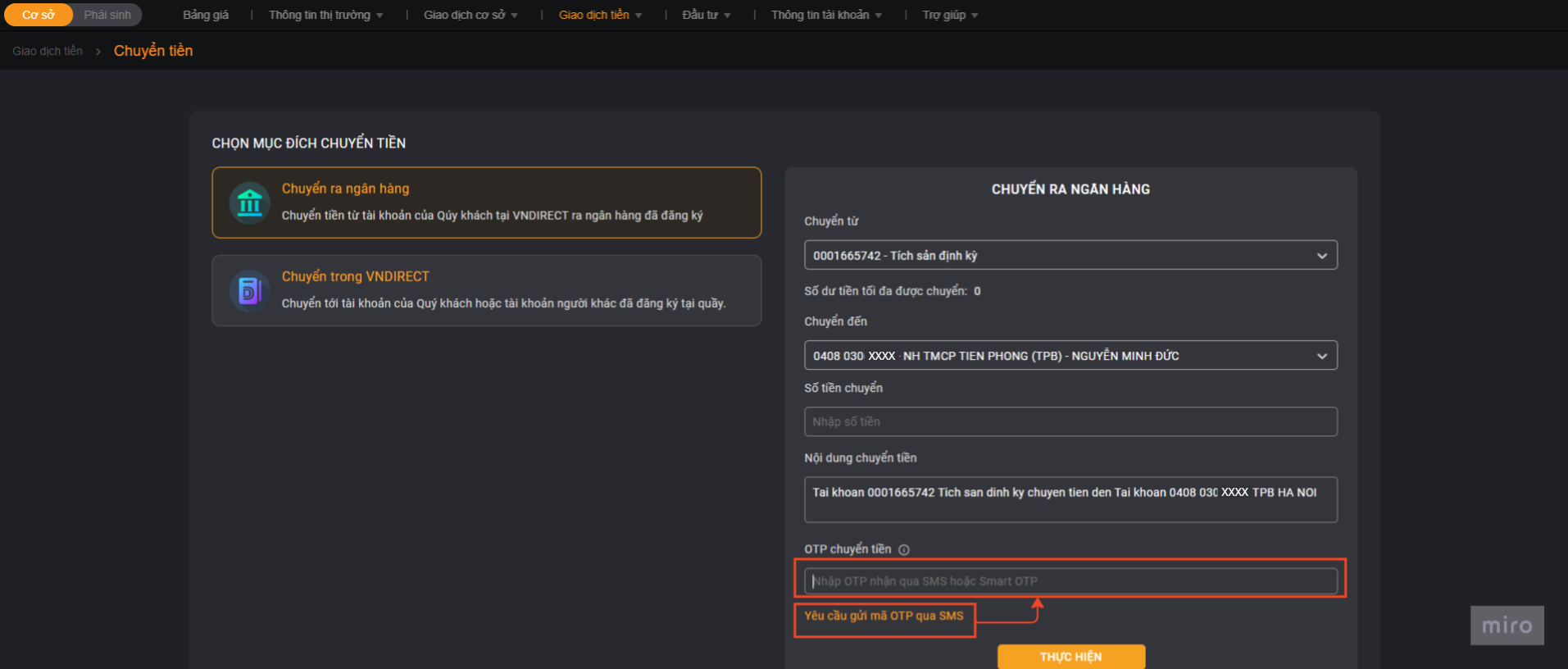1568x669 pixels.
Task: Click the CHUYỂN RA NGÂN HÀNG heading
Action: (x=1070, y=189)
